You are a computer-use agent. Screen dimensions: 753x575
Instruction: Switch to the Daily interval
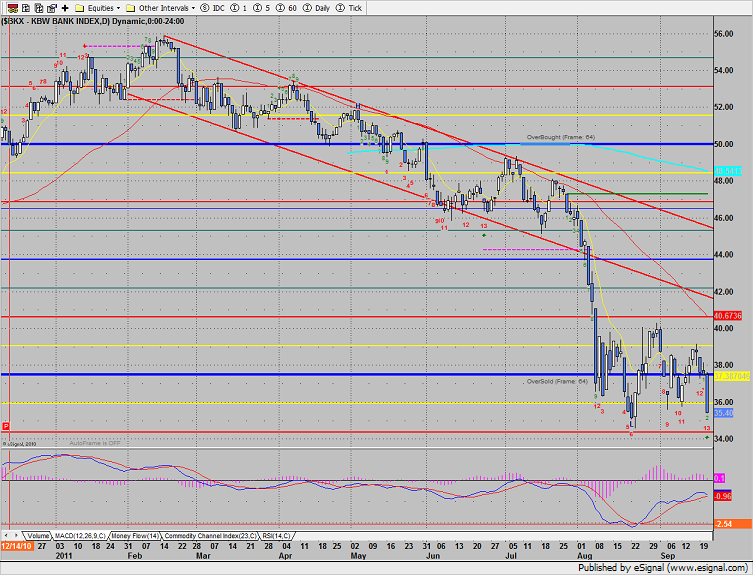coord(316,8)
